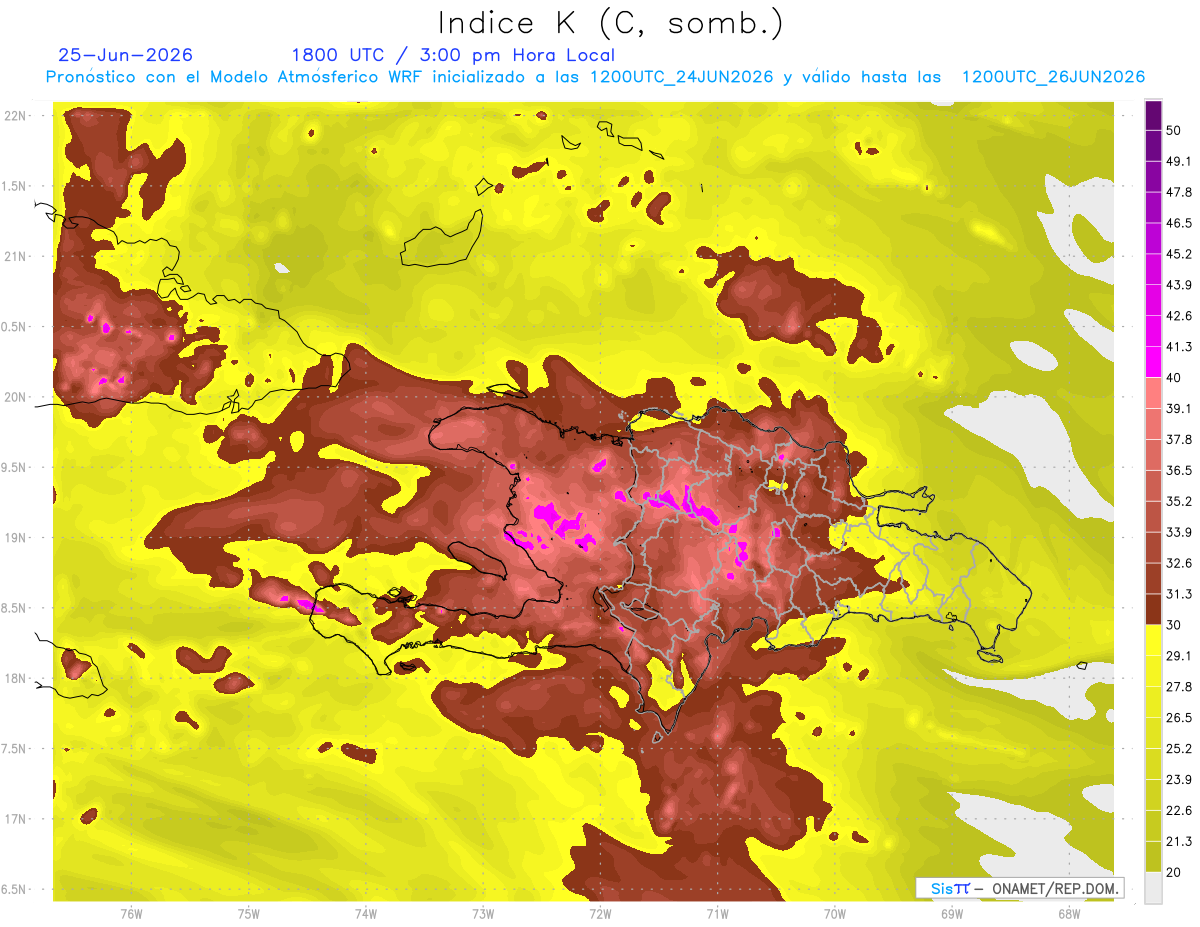Click the colorbar value "46.5"
Viewport: 1200px width, 927px height.
[x=1179, y=223]
